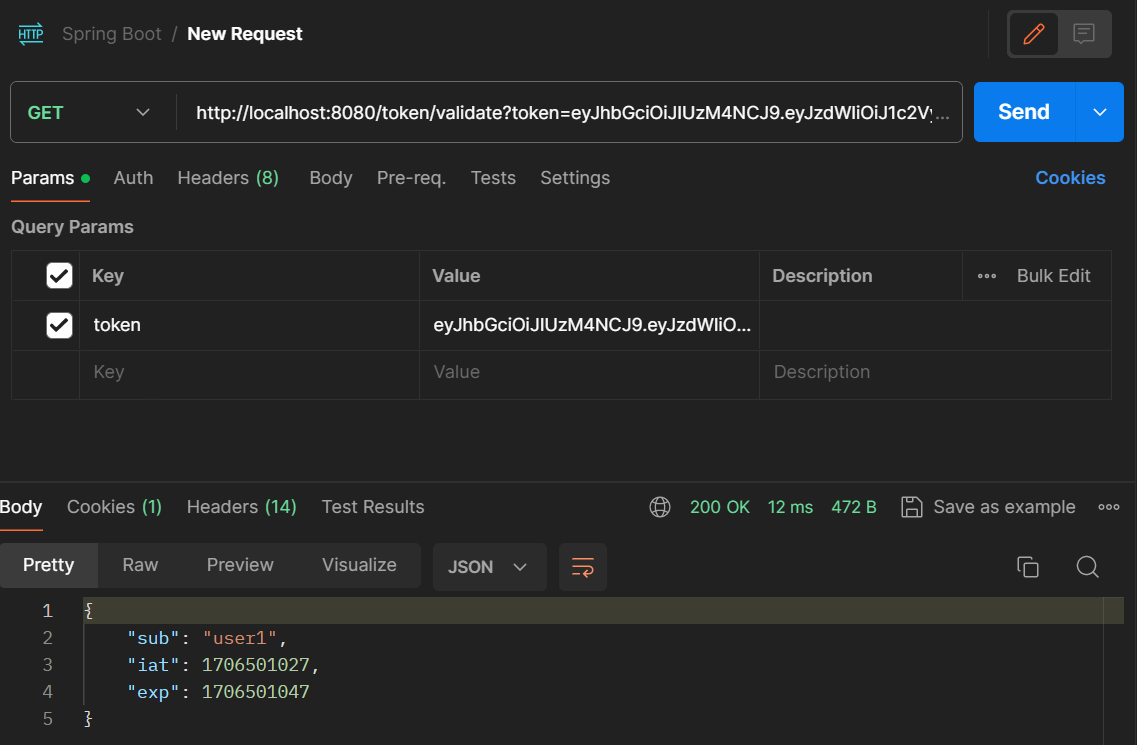The image size is (1137, 745).
Task: Click the Description column header
Action: coord(822,276)
